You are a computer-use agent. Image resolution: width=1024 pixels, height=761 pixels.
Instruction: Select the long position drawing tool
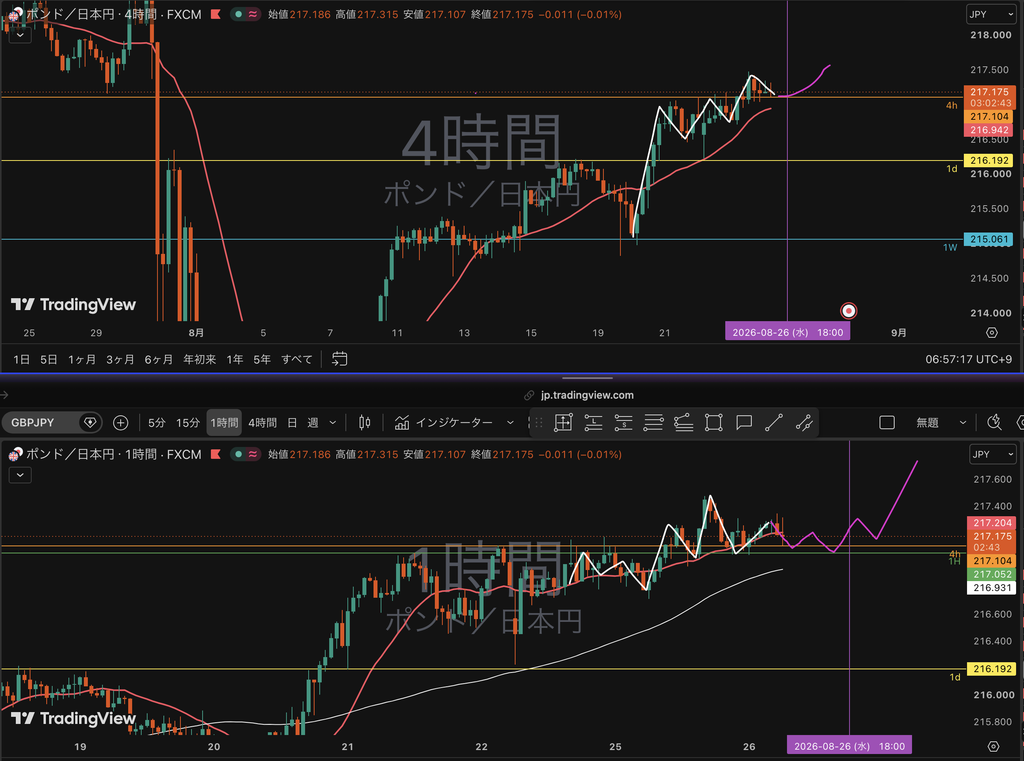[x=593, y=423]
